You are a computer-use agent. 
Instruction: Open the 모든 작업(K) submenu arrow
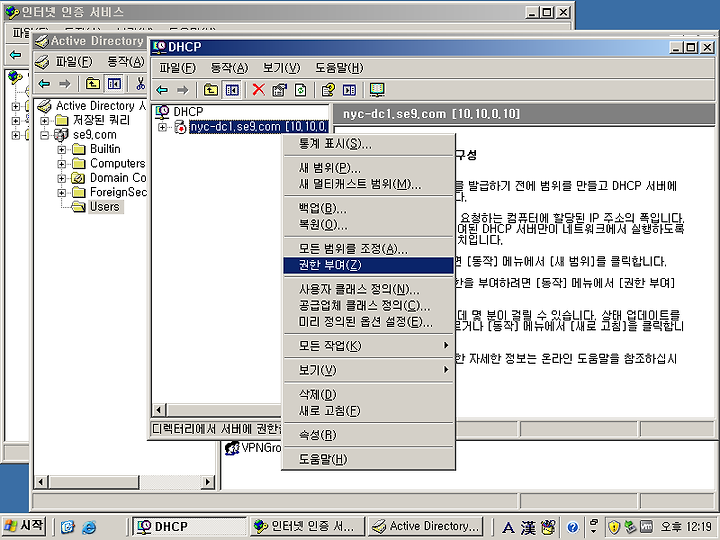pos(445,345)
